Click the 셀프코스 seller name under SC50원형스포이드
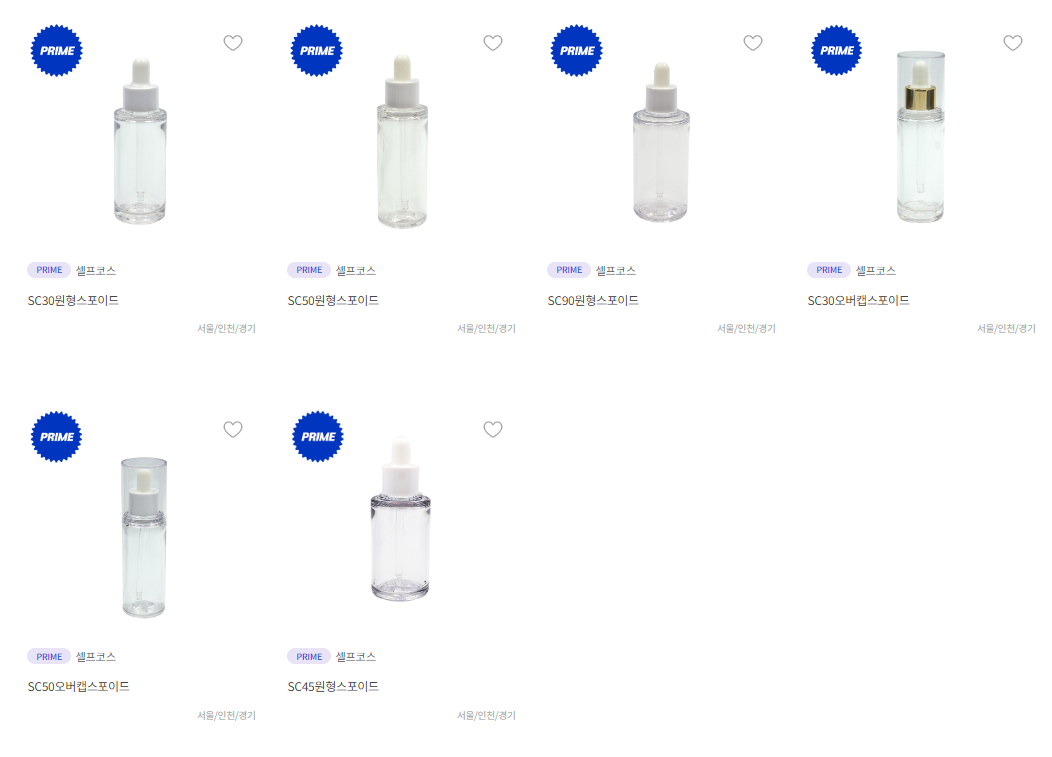 356,270
